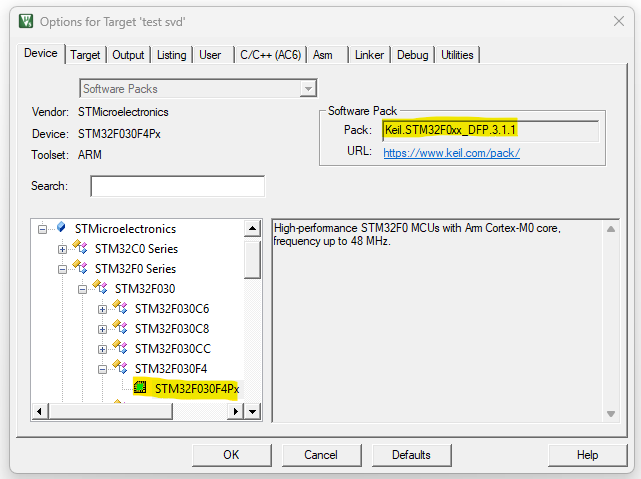Click the Cancel button
The width and height of the screenshot is (641, 479).
(321, 455)
